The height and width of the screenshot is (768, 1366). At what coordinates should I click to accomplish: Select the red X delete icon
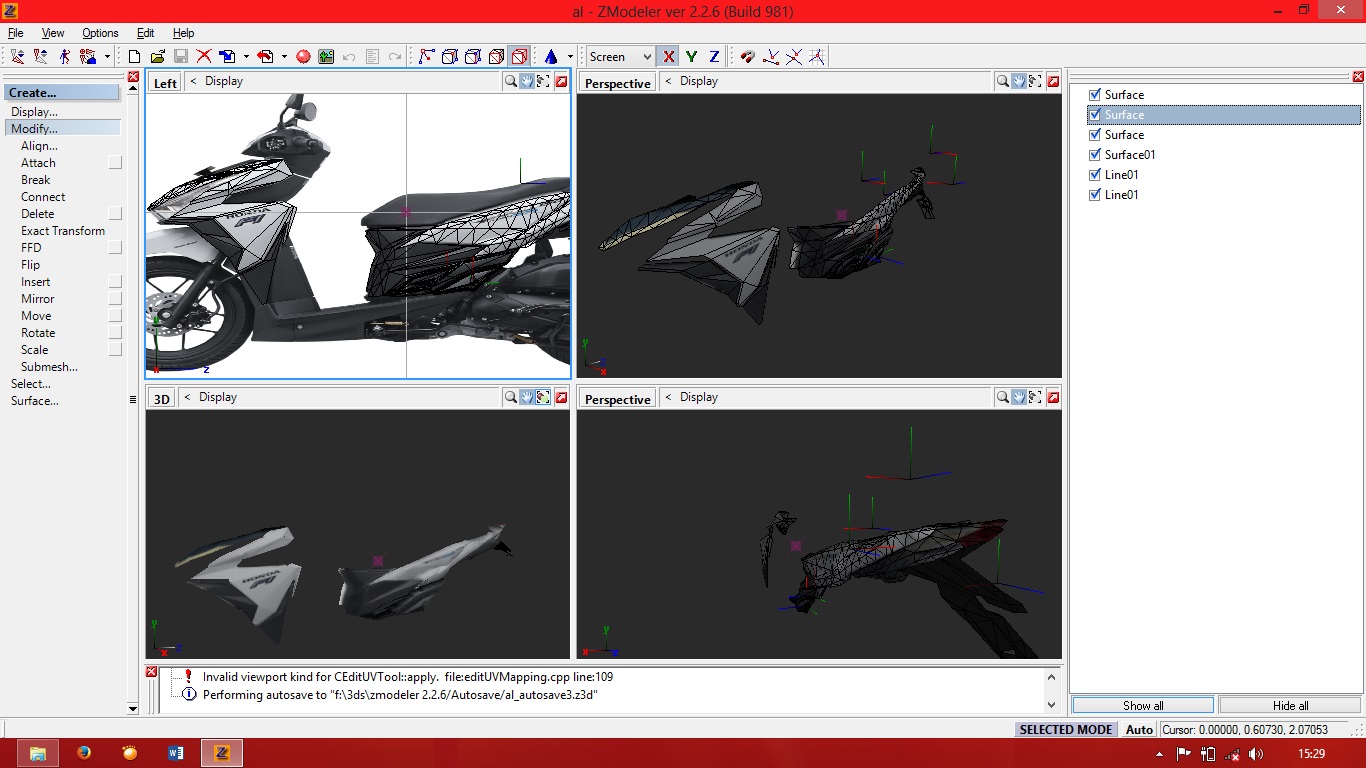pyautogui.click(x=203, y=57)
